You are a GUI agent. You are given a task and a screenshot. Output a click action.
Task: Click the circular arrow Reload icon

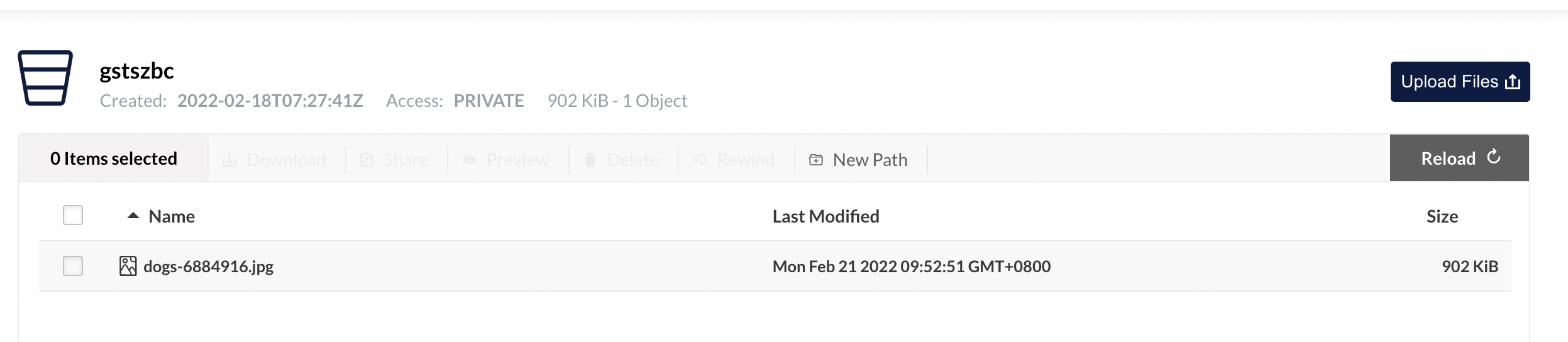coord(1494,157)
